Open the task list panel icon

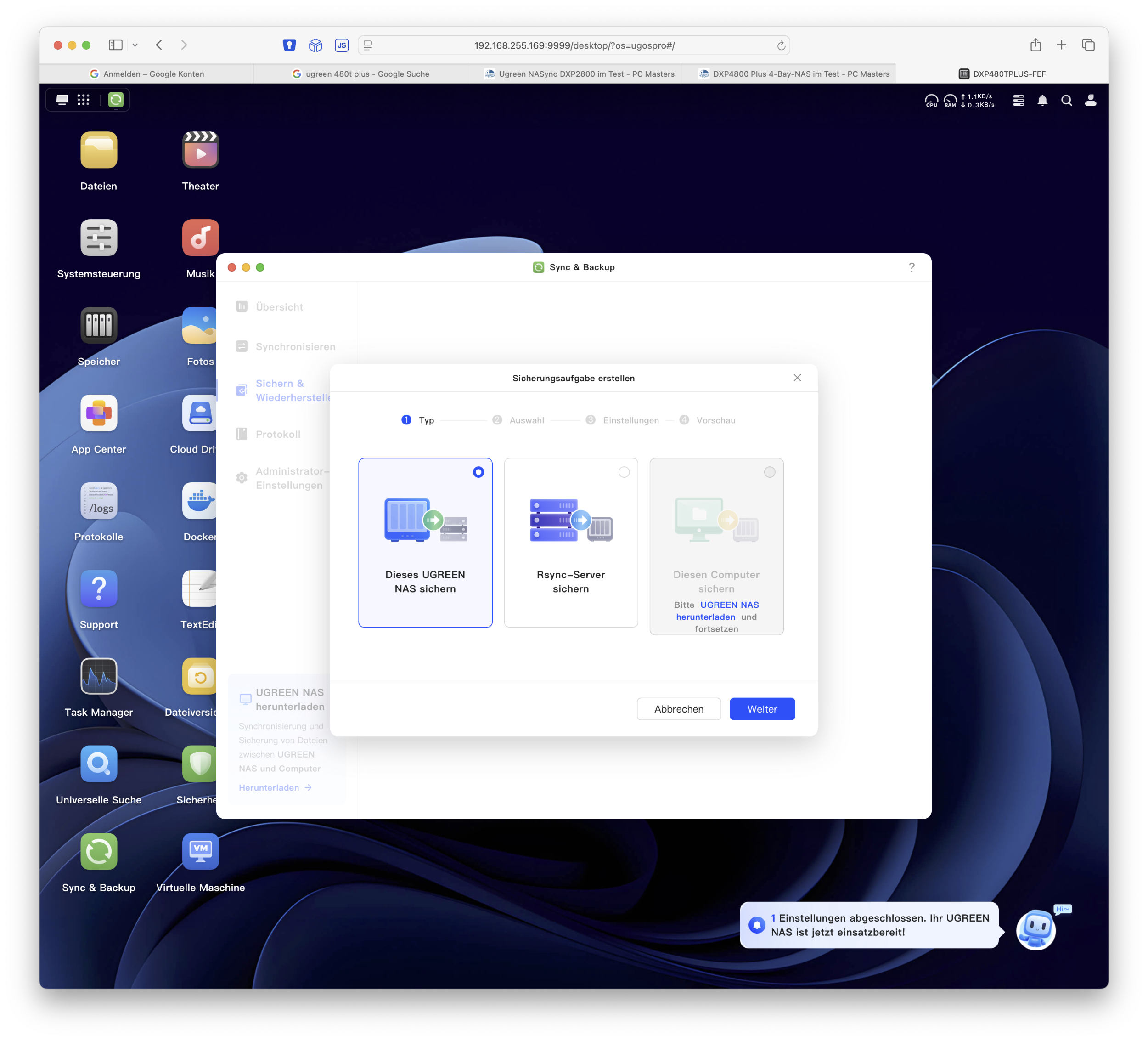[1019, 100]
